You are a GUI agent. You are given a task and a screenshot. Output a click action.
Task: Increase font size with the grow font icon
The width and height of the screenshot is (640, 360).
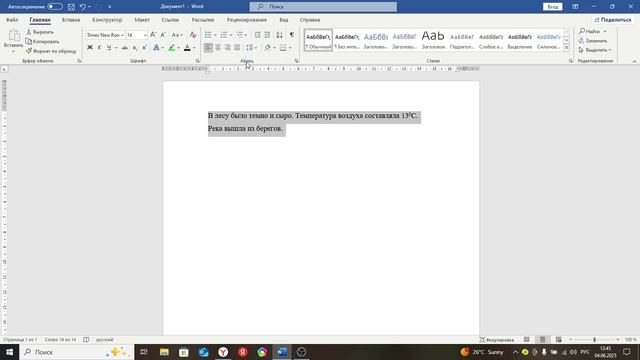(x=153, y=35)
